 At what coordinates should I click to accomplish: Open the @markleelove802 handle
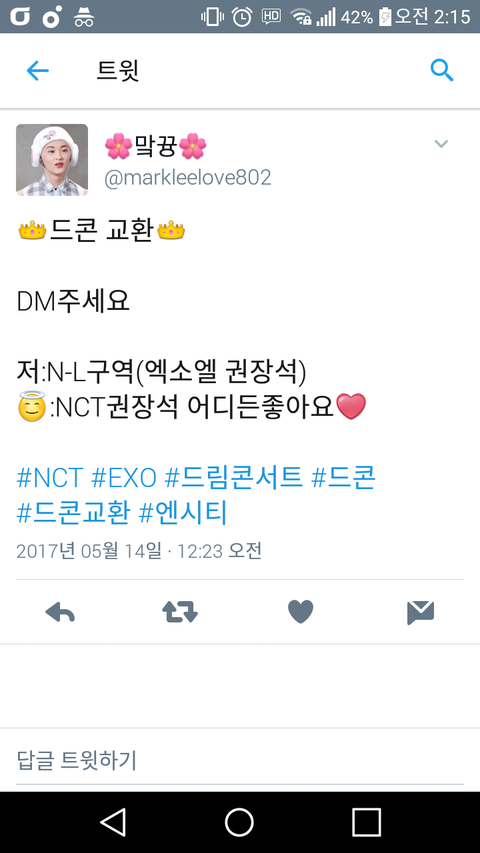(x=187, y=178)
